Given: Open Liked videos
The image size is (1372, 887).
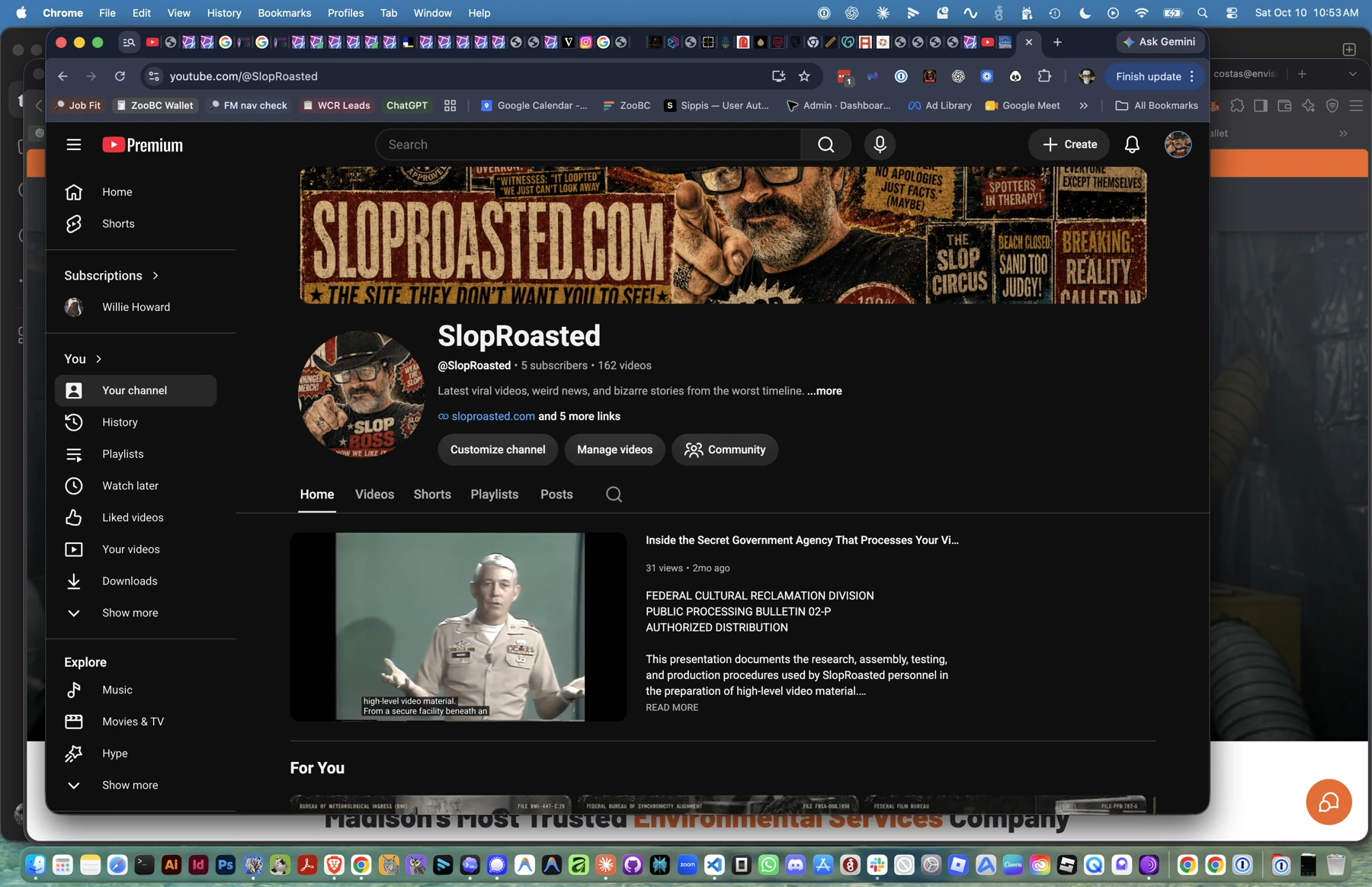Looking at the screenshot, I should click(x=136, y=517).
